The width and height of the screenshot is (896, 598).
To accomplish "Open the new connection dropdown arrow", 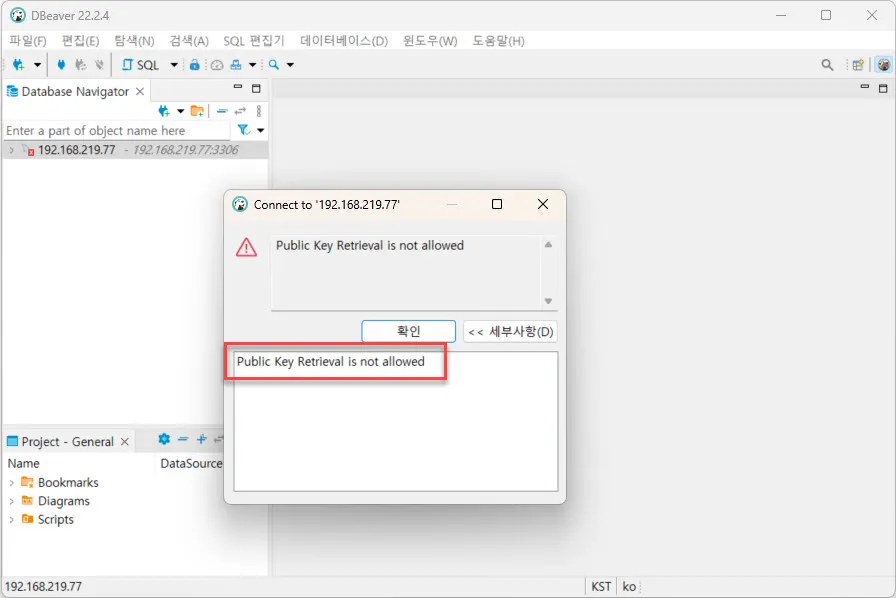I will tap(38, 64).
